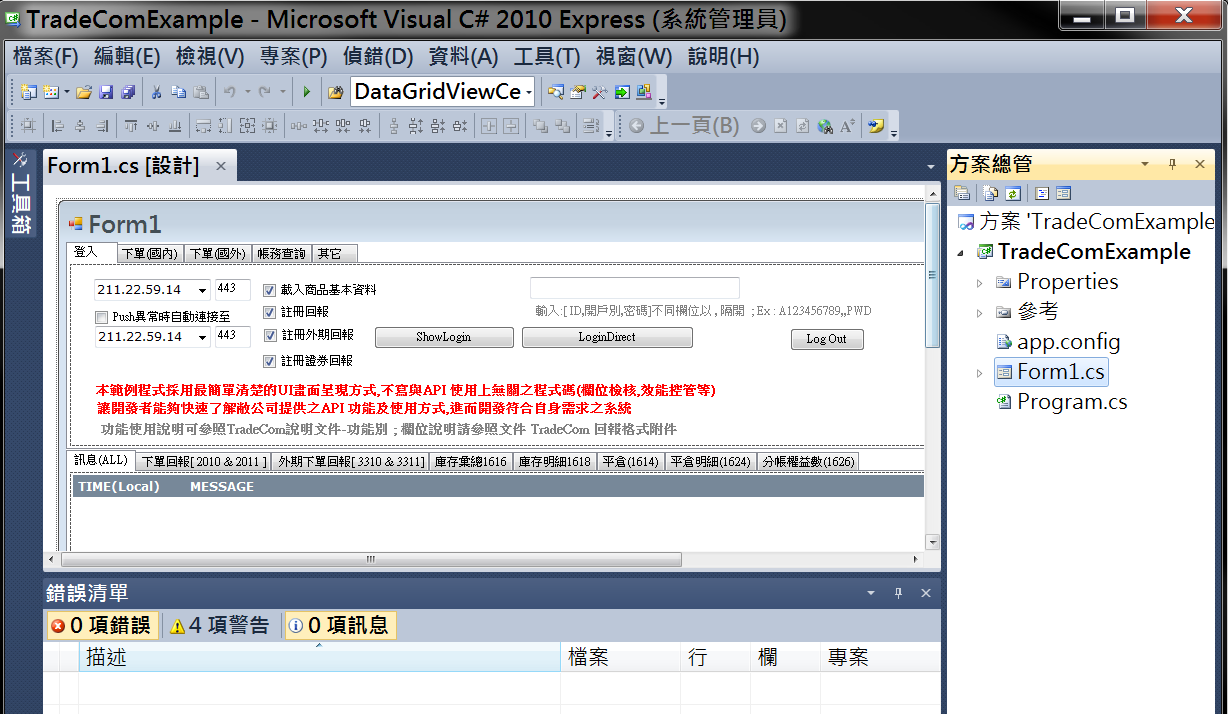Switch to the 下單(國內) tab
Viewport: 1228px width, 714px height.
pyautogui.click(x=149, y=254)
